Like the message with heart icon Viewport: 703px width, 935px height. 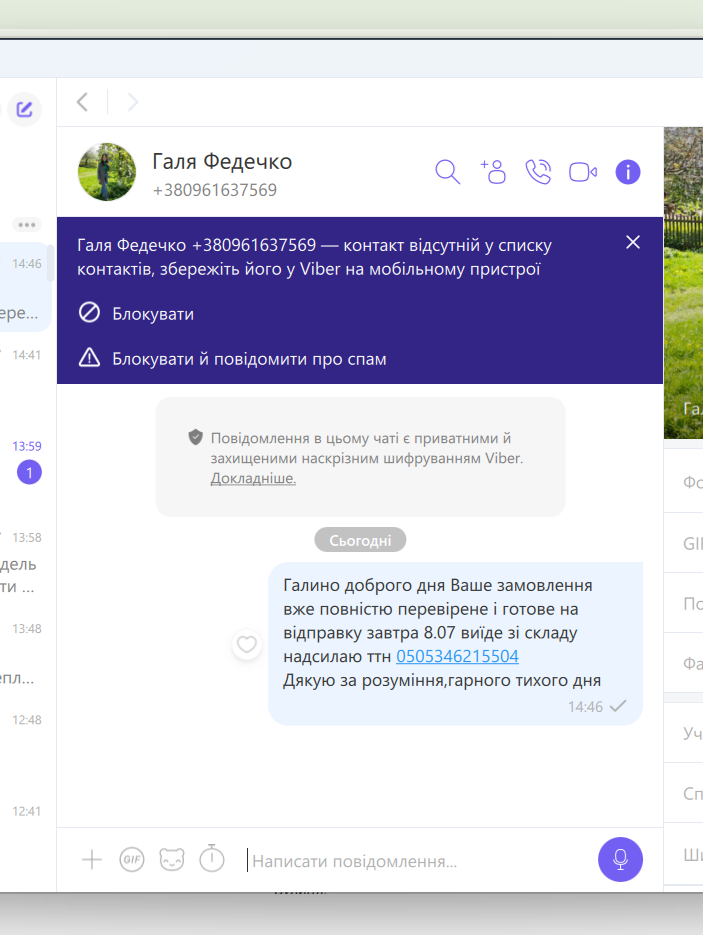point(246,645)
